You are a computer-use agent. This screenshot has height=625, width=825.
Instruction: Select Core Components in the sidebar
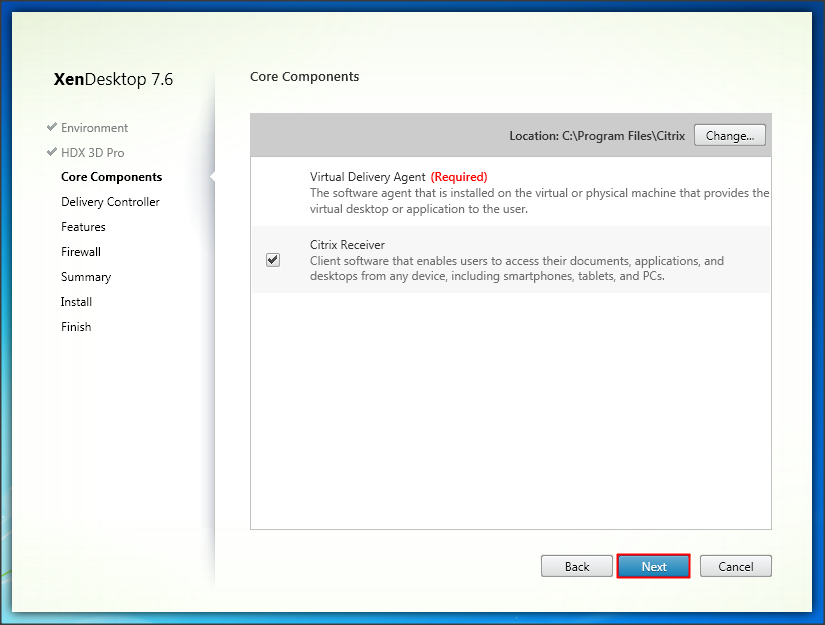click(x=111, y=177)
